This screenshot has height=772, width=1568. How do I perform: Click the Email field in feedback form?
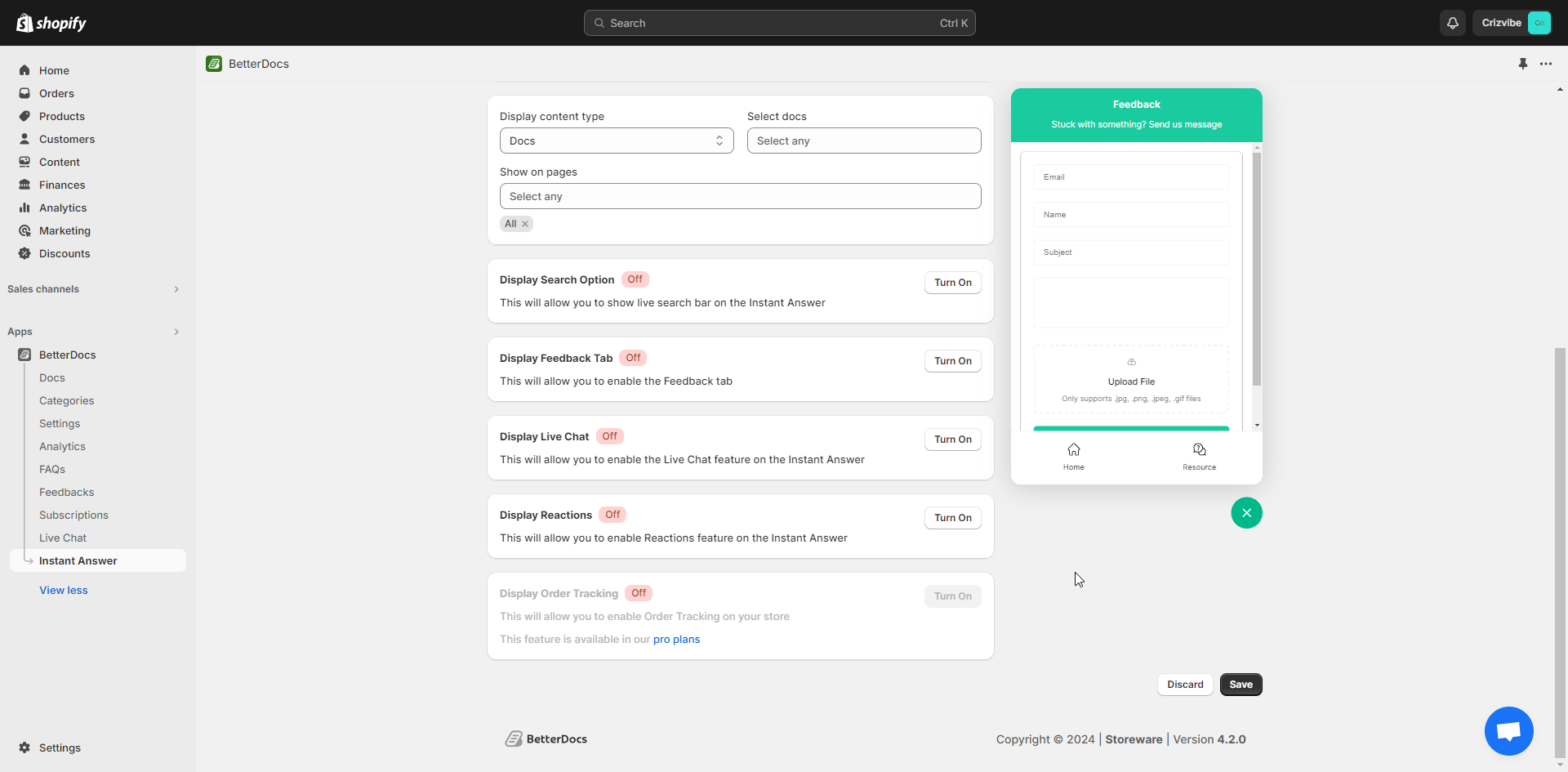pyautogui.click(x=1131, y=176)
